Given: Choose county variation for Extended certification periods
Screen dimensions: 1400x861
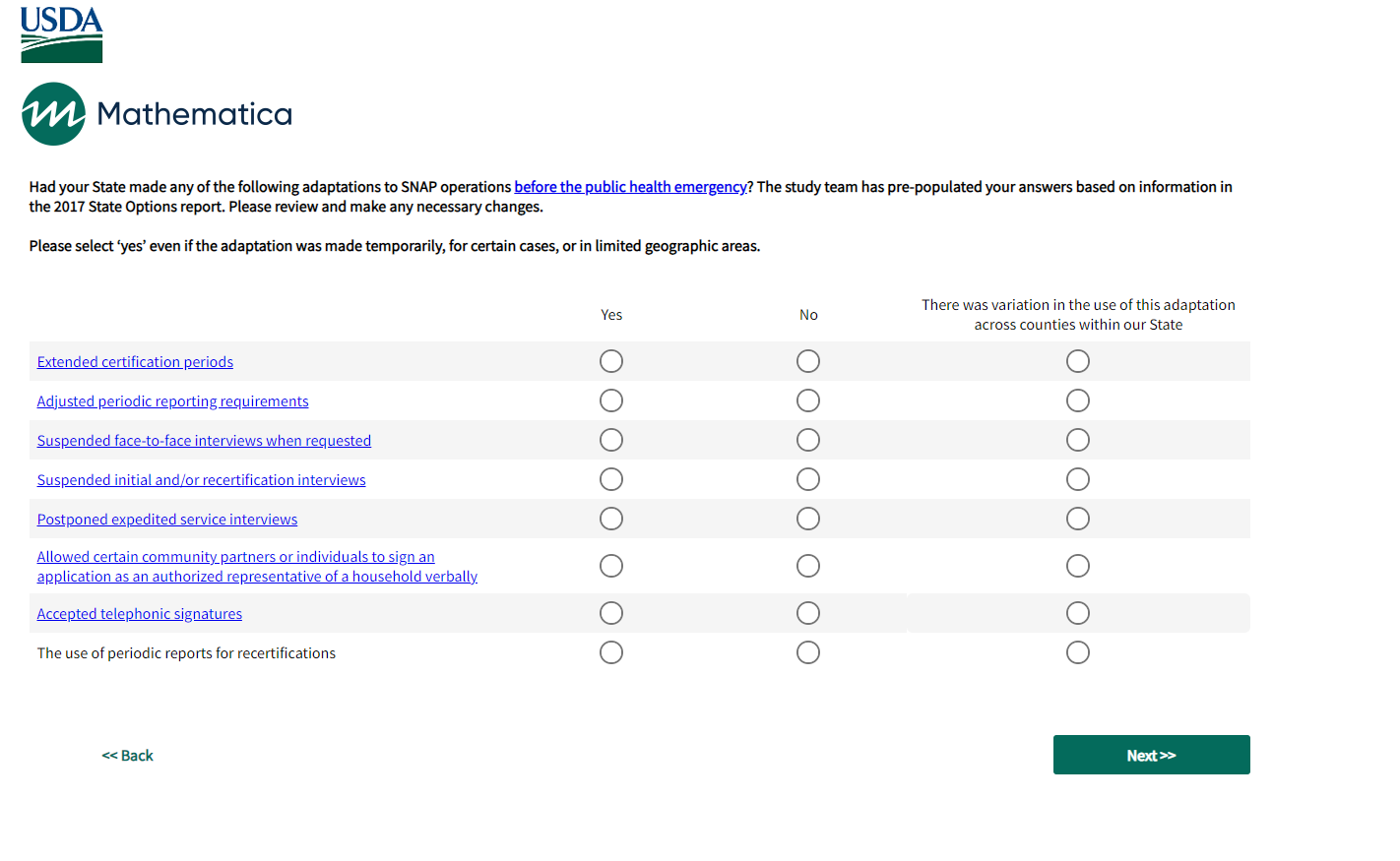Looking at the screenshot, I should [1078, 361].
